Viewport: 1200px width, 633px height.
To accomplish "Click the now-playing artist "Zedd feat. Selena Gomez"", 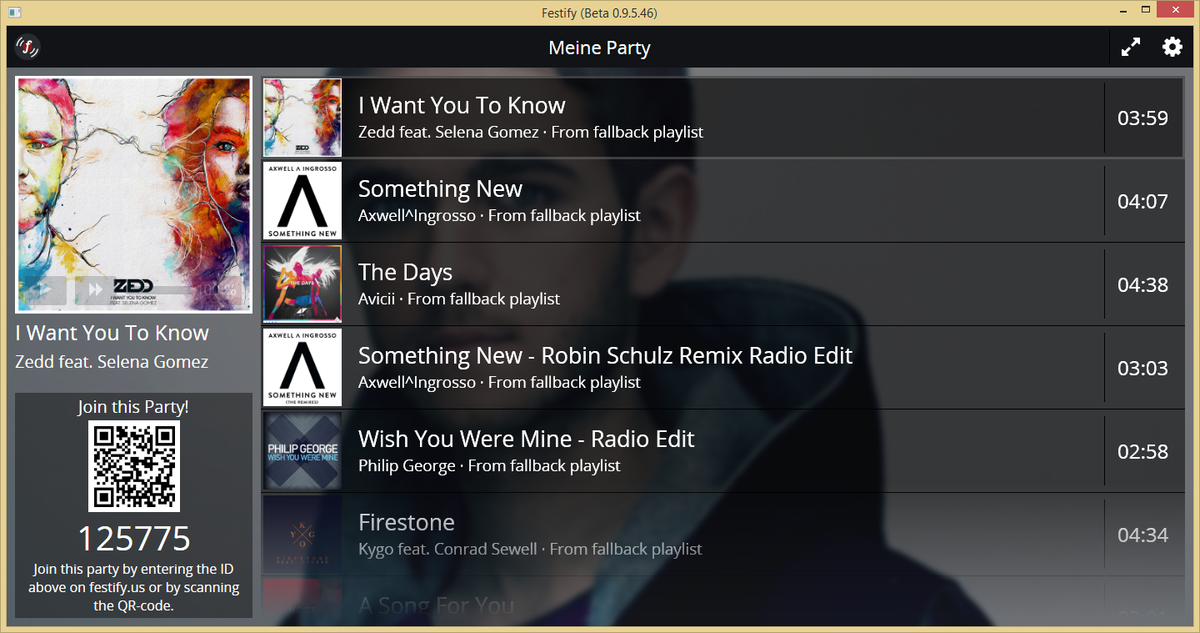I will pyautogui.click(x=112, y=362).
